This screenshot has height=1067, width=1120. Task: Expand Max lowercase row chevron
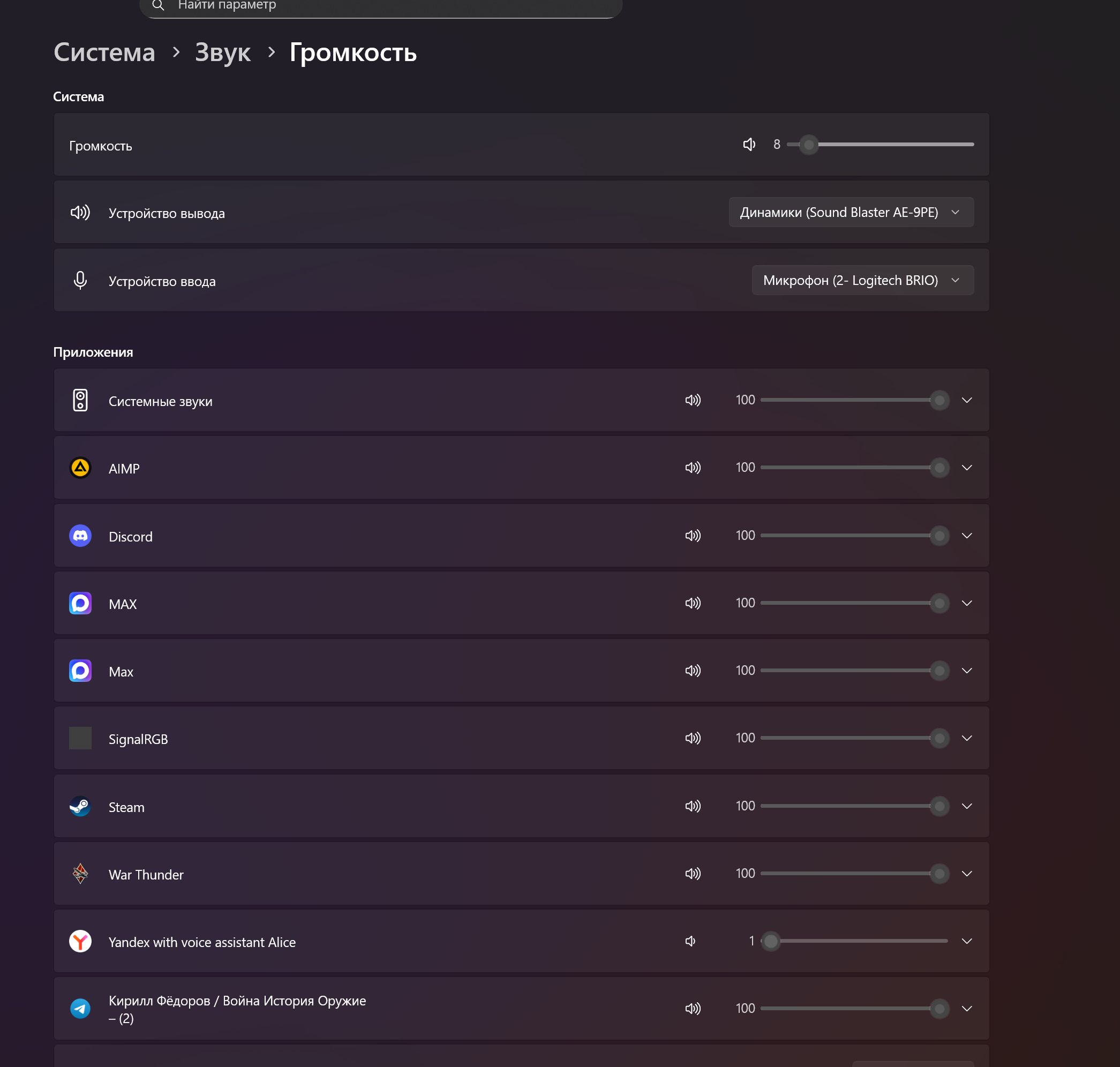[x=966, y=671]
